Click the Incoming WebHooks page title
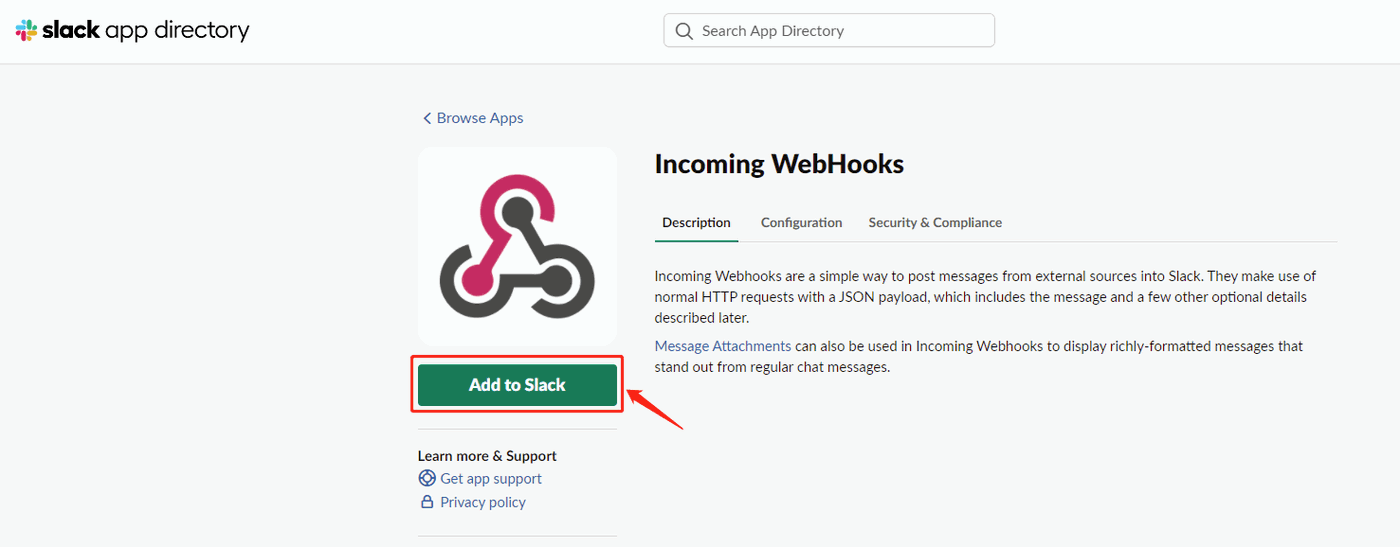This screenshot has height=547, width=1400. (779, 165)
